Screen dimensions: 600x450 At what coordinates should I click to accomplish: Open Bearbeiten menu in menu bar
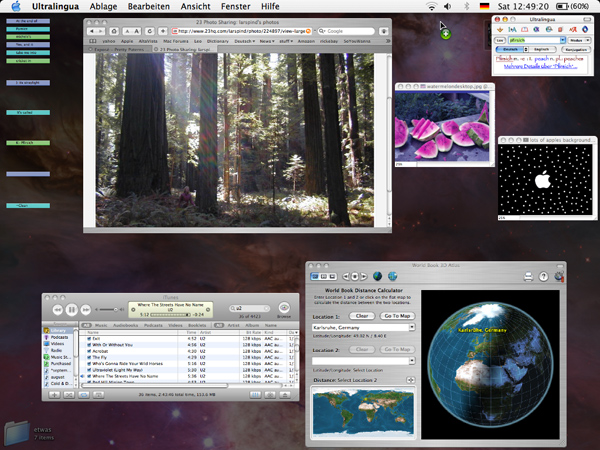click(148, 7)
